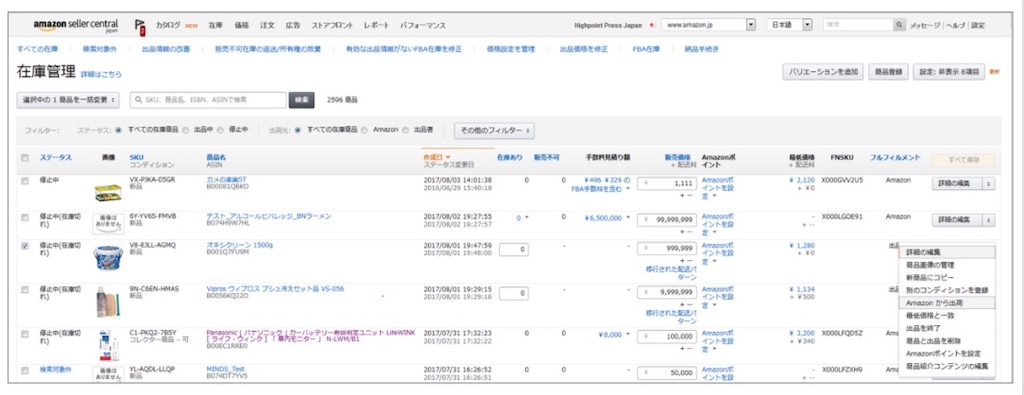Open Vipros VS-056 product thumbnail
This screenshot has width=1024, height=395.
pyautogui.click(x=108, y=302)
